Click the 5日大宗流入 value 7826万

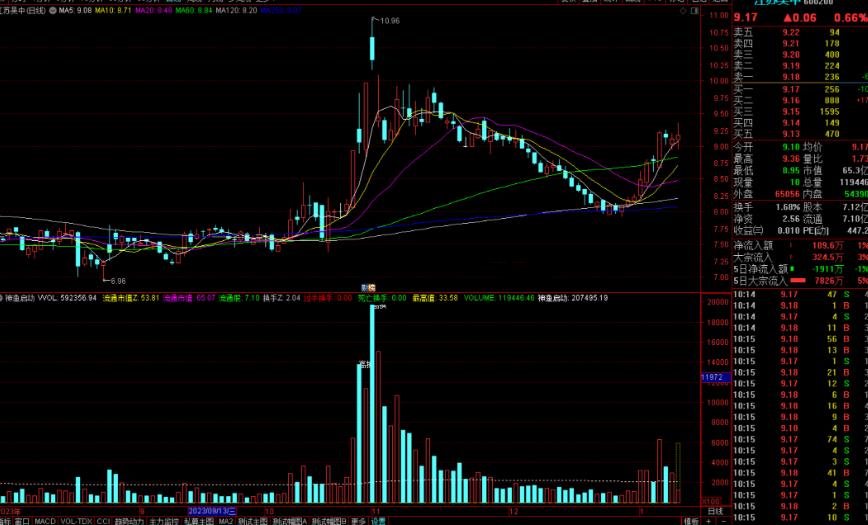pyautogui.click(x=829, y=281)
